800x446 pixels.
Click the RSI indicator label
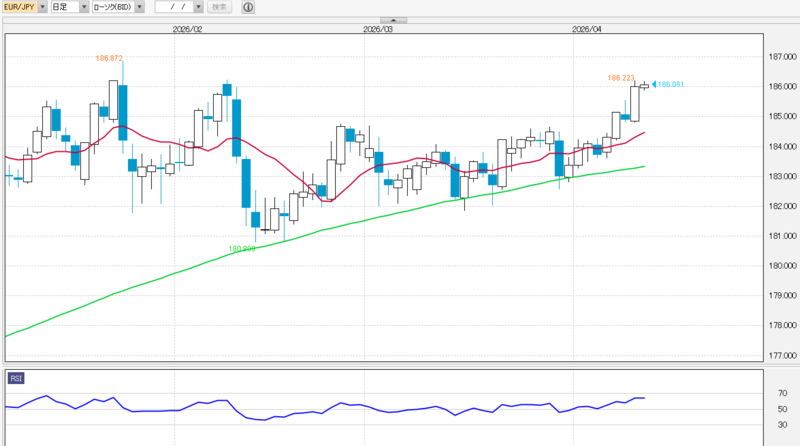[x=16, y=378]
